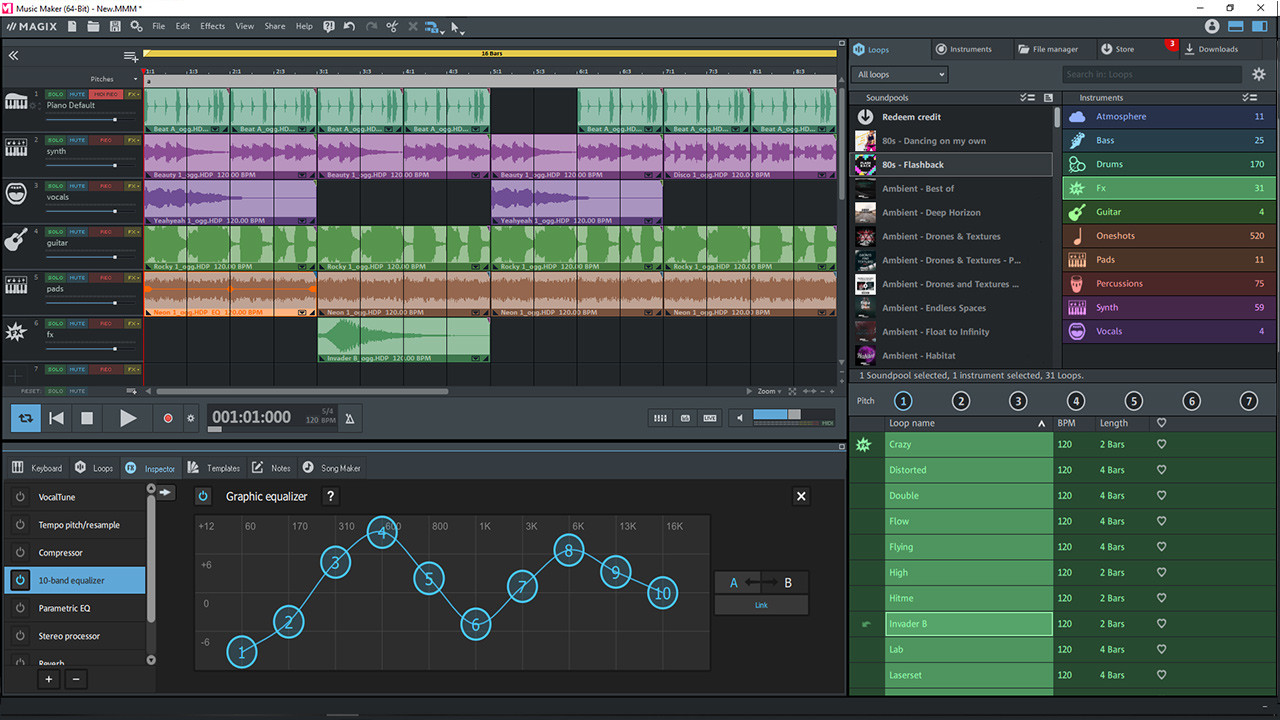Viewport: 1280px width, 720px height.
Task: Open the Effects menu
Action: (x=212, y=26)
